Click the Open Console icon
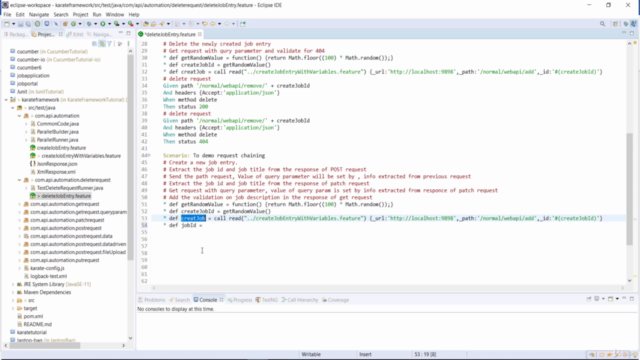 pos(611,298)
